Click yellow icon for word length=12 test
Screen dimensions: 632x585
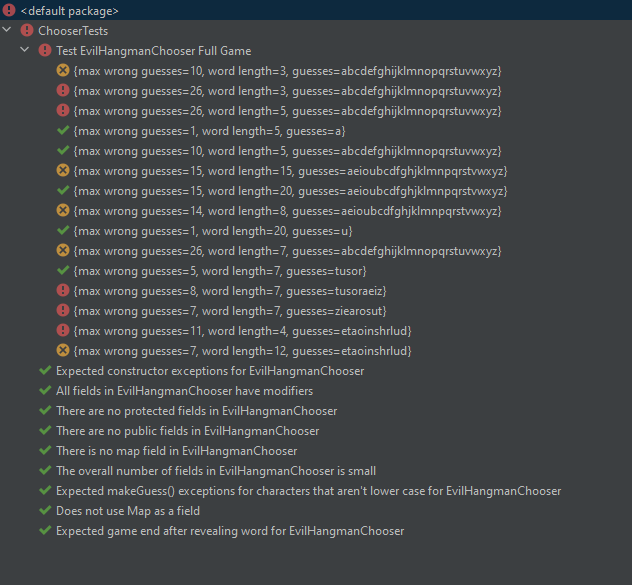[63, 350]
